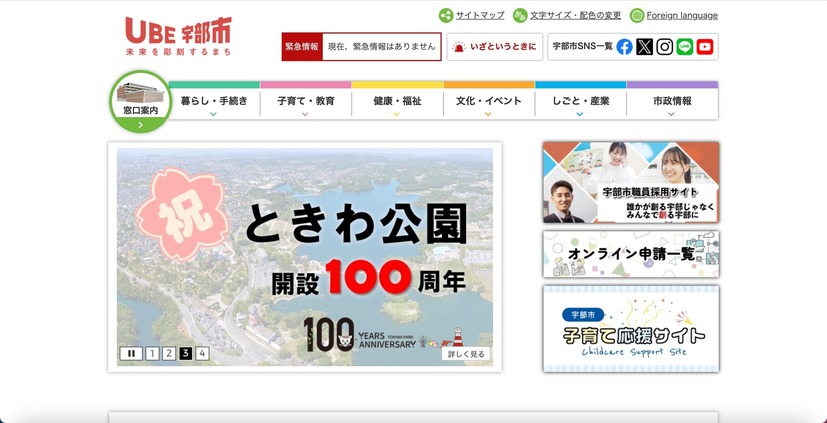This screenshot has height=423, width=827.
Task: Open the 文化・イベント navigation tab
Action: [489, 102]
